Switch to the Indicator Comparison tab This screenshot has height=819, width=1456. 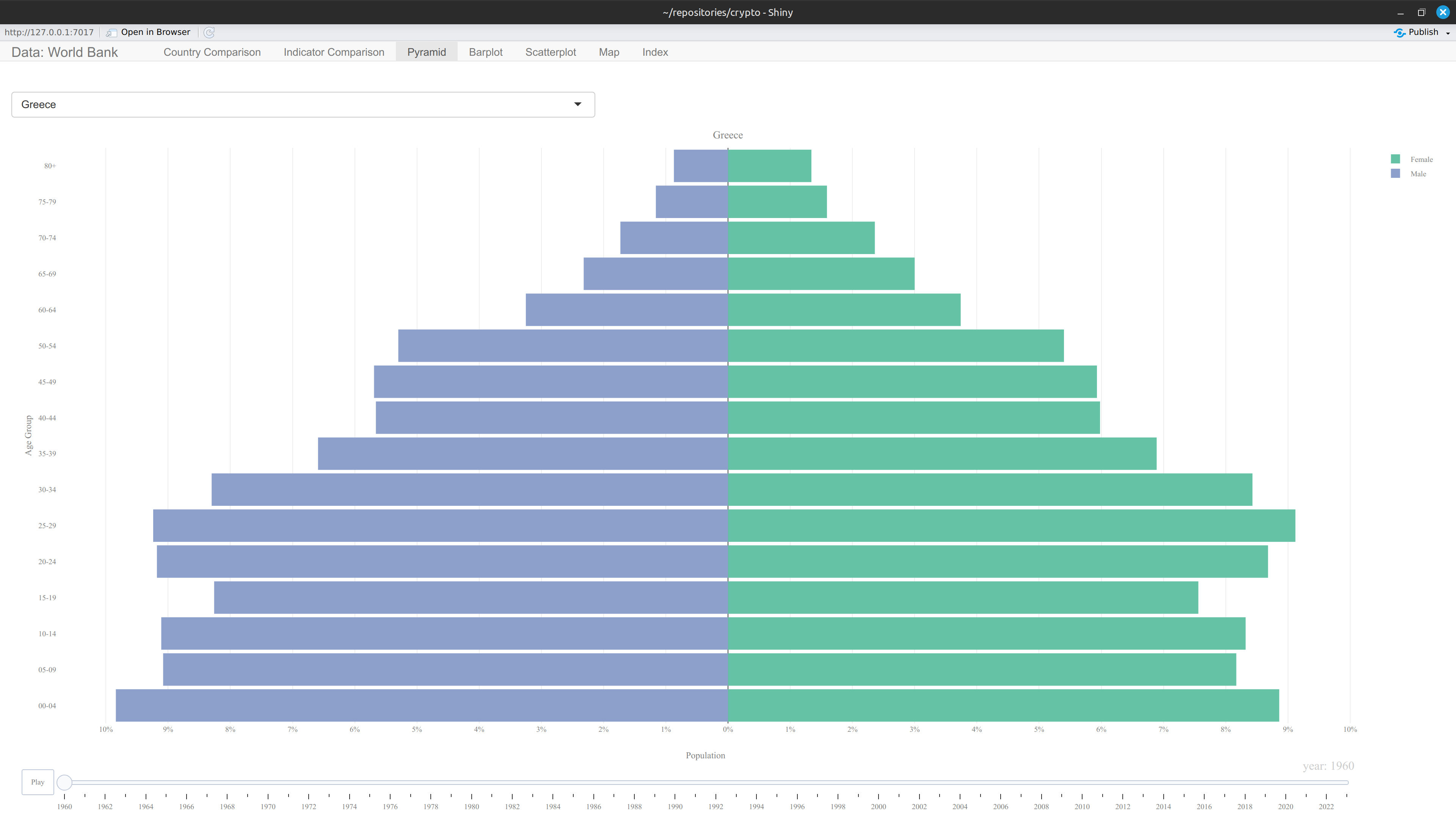pos(334,52)
